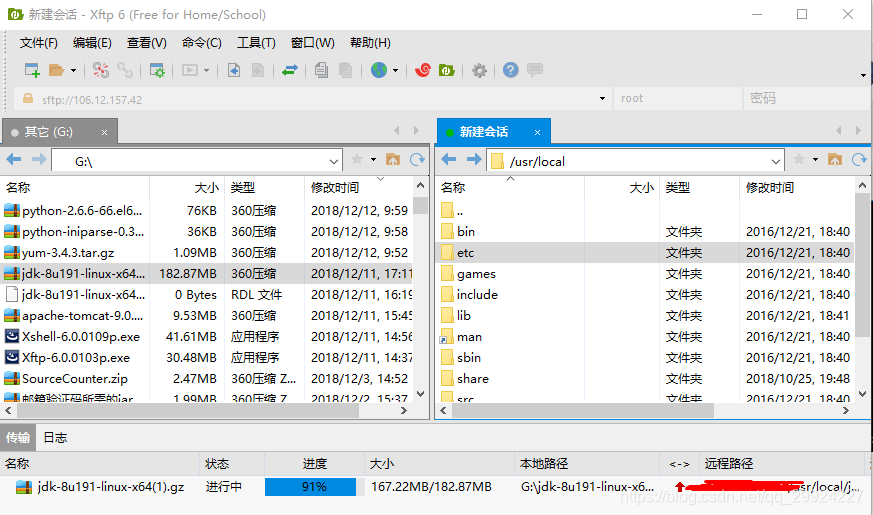The width and height of the screenshot is (873, 515).
Task: Click the green Xftp toolbar icon
Action: coord(447,70)
